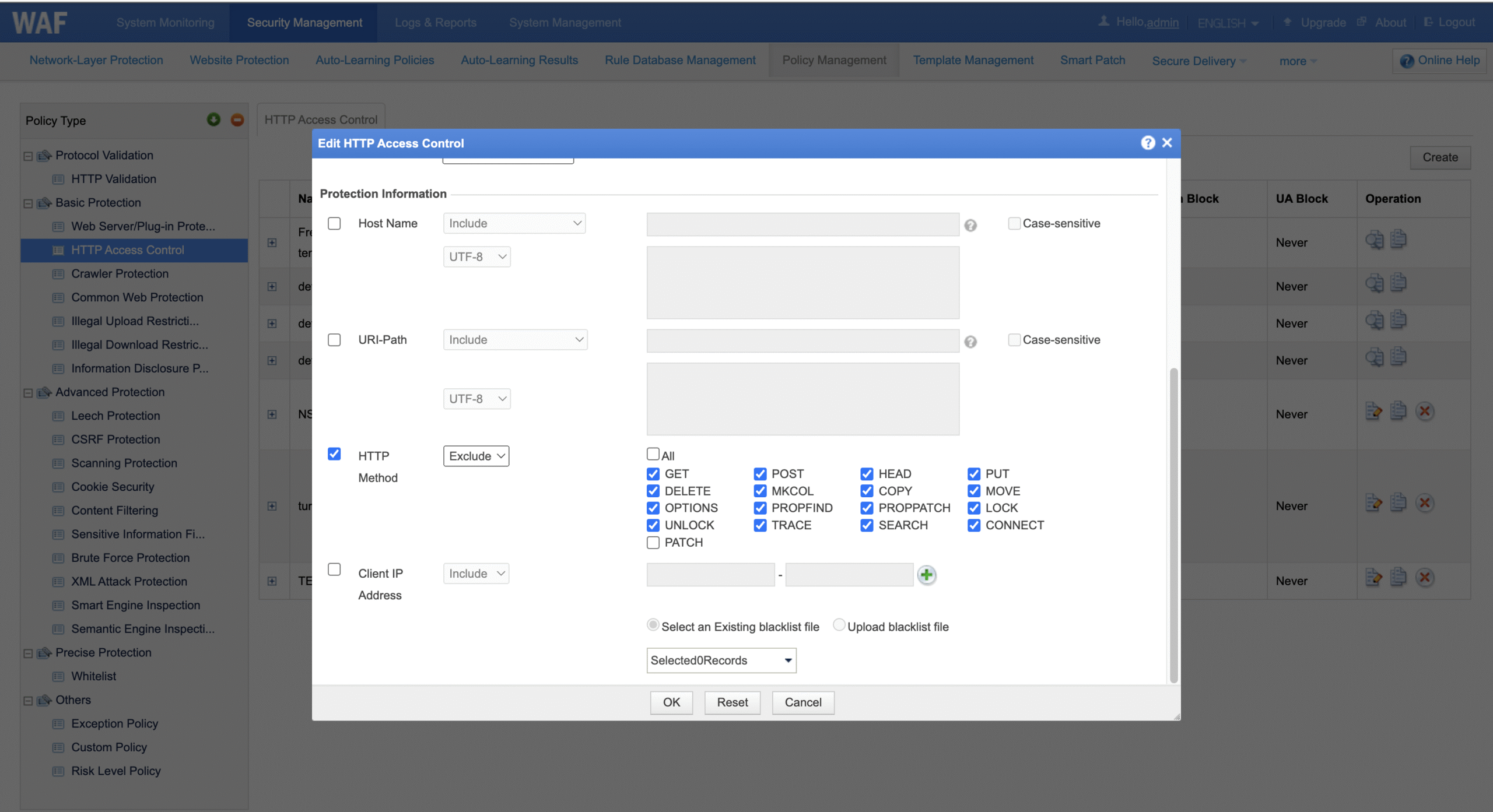This screenshot has width=1493, height=812.
Task: Click the help question icon in dialog title bar
Action: [1147, 143]
